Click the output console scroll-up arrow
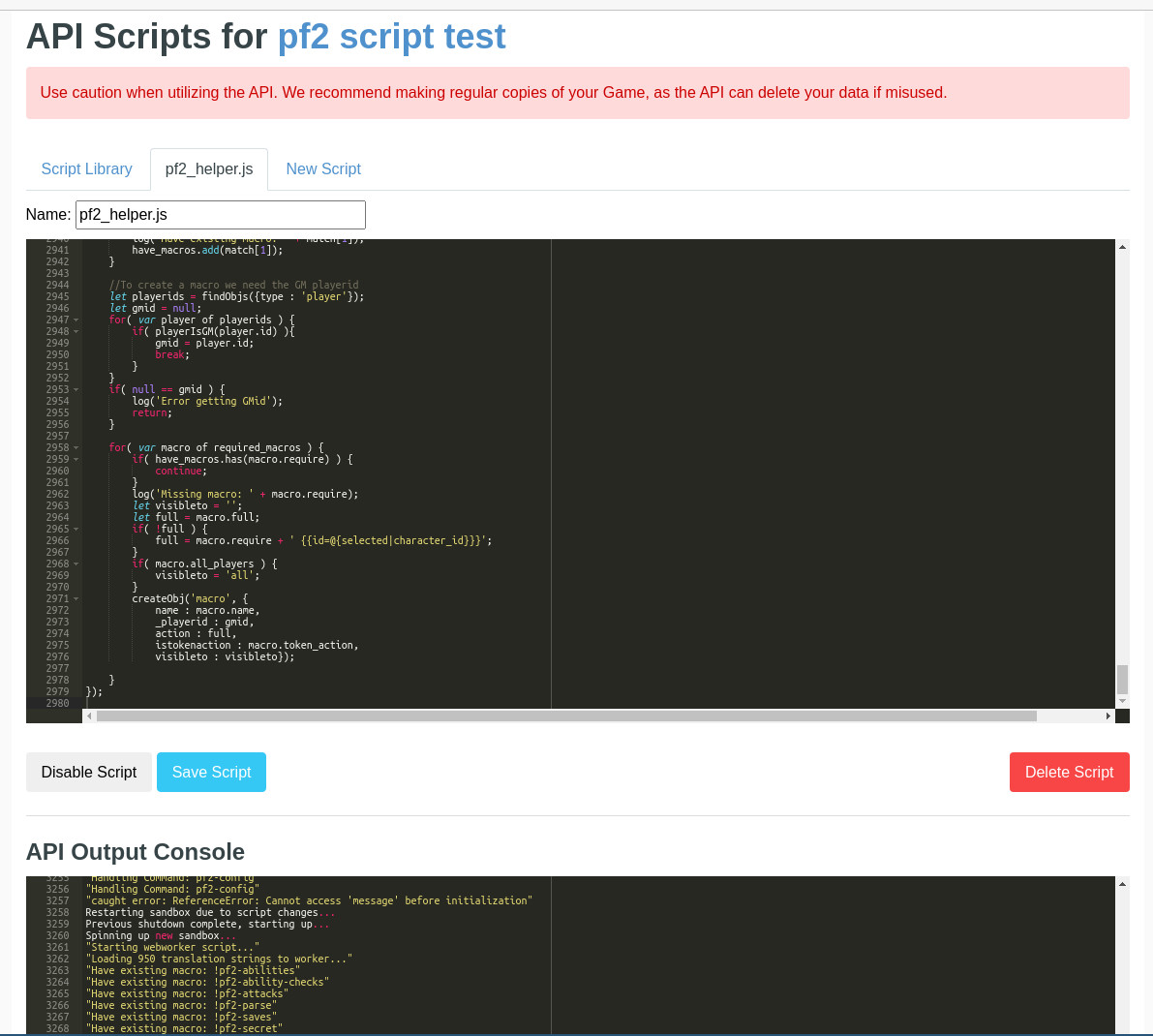Viewport: 1153px width, 1036px height. coord(1122,884)
